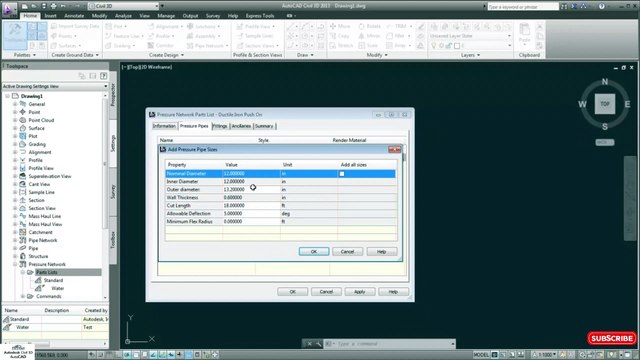Click OK in Pressure Network Parts List dialog

click(293, 292)
